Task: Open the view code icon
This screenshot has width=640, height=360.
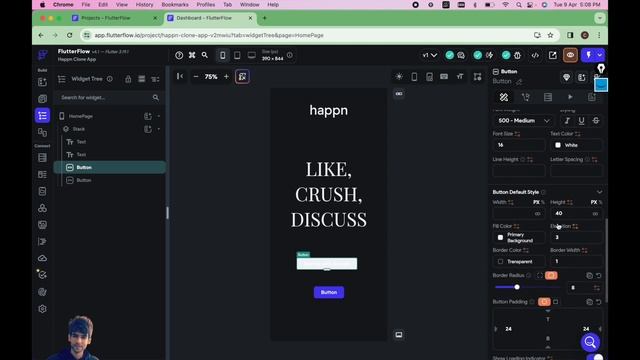Action: (535, 55)
